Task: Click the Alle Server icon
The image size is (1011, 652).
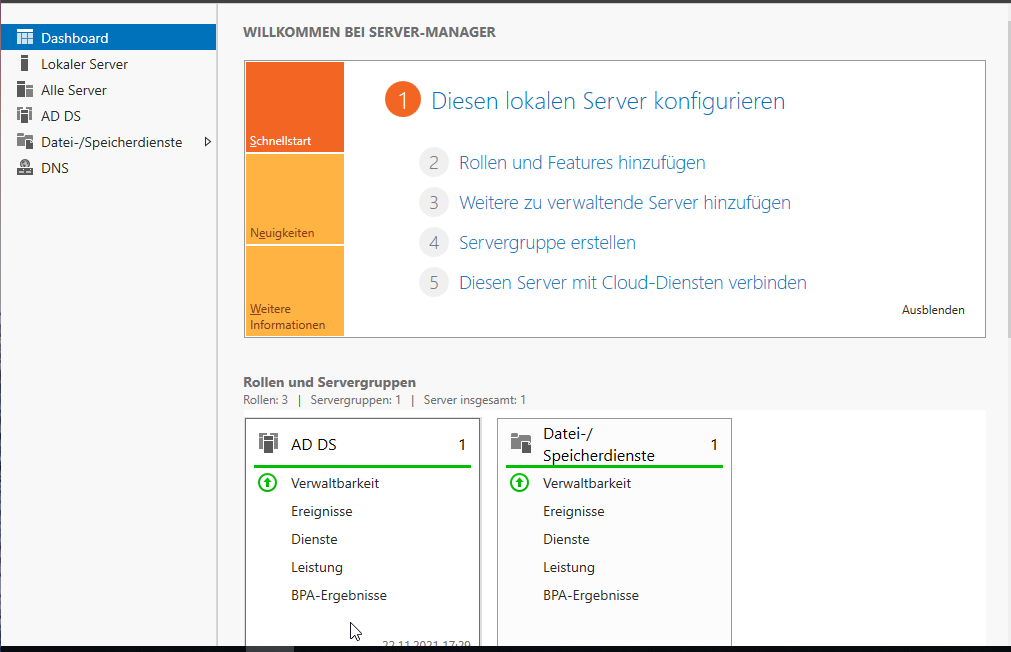Action: pyautogui.click(x=25, y=90)
